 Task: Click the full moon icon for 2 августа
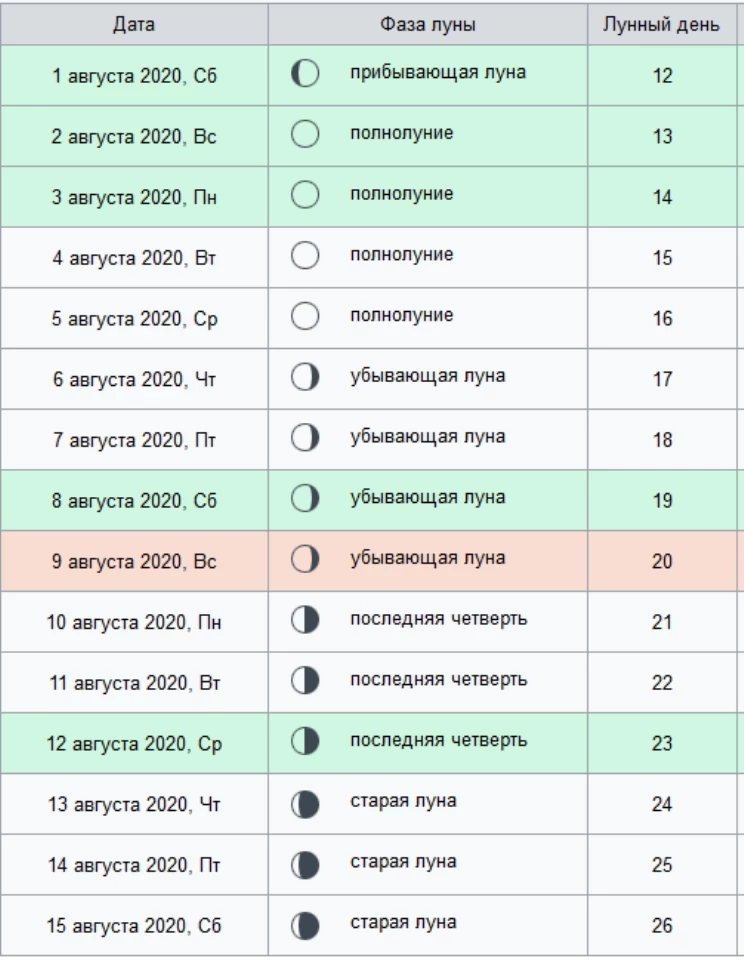[x=305, y=135]
